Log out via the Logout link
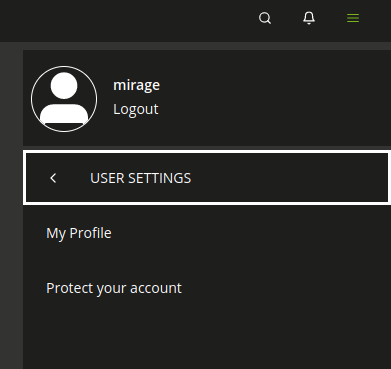 coord(136,109)
